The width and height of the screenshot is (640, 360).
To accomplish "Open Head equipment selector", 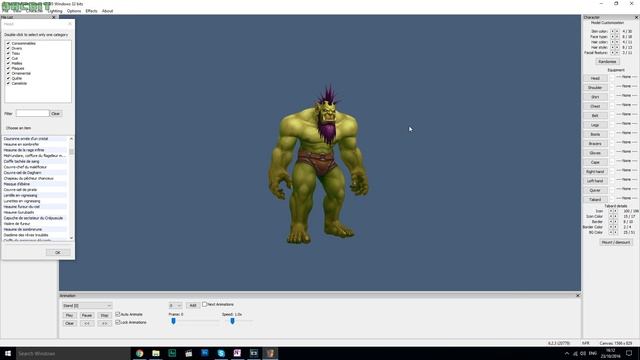I will pos(595,78).
